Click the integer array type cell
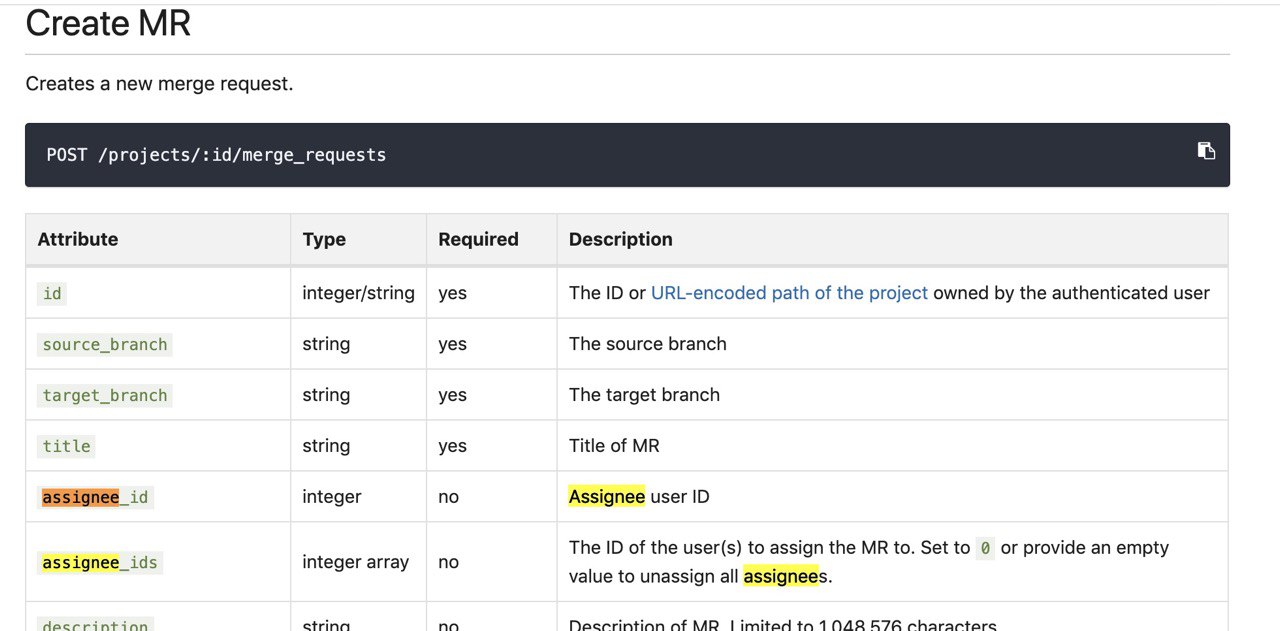The width and height of the screenshot is (1280, 631). (x=355, y=562)
